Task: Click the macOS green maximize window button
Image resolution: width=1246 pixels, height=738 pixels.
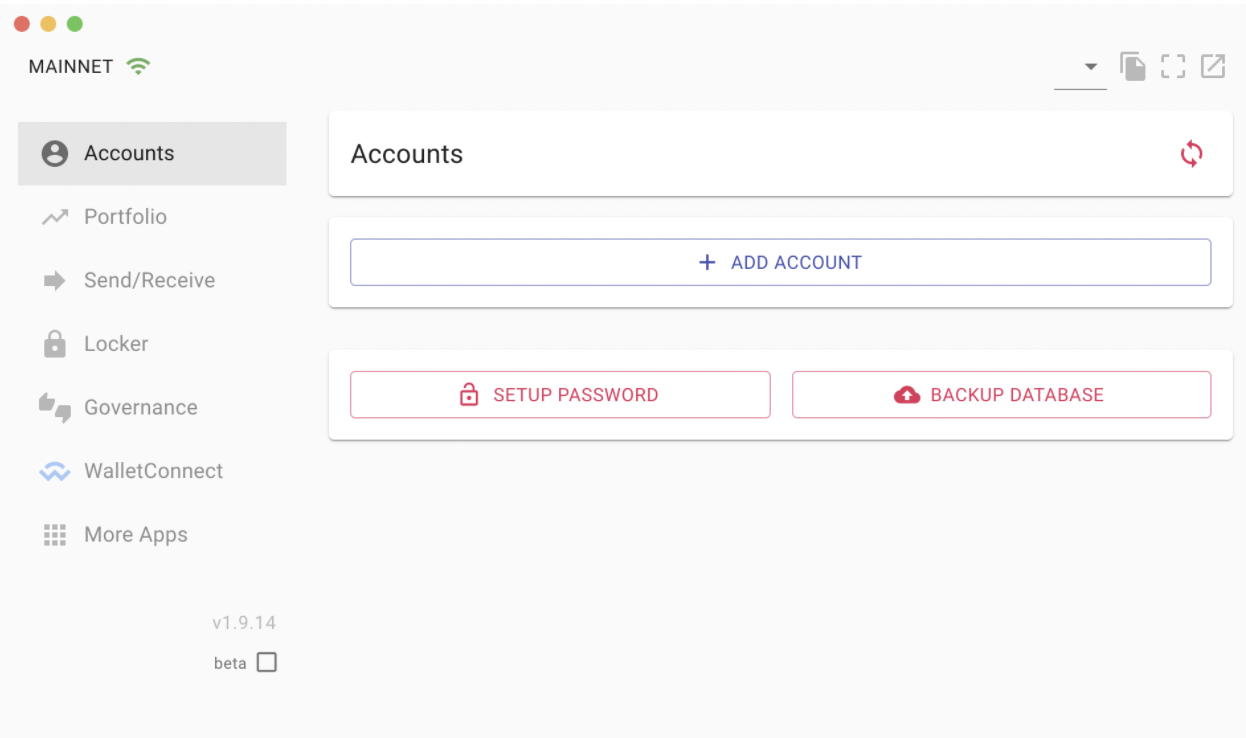Action: pos(74,24)
